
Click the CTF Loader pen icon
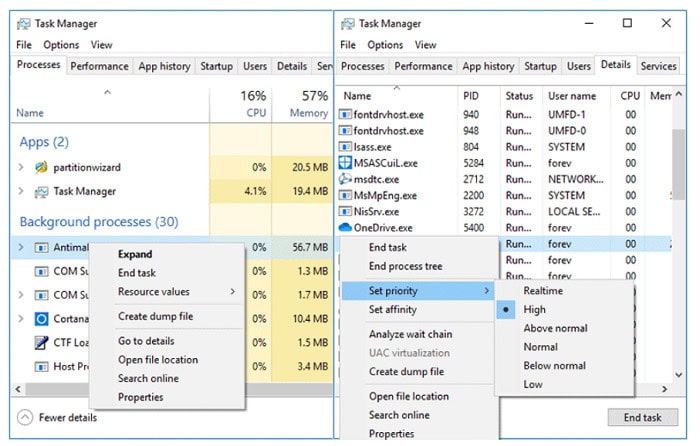[x=41, y=342]
